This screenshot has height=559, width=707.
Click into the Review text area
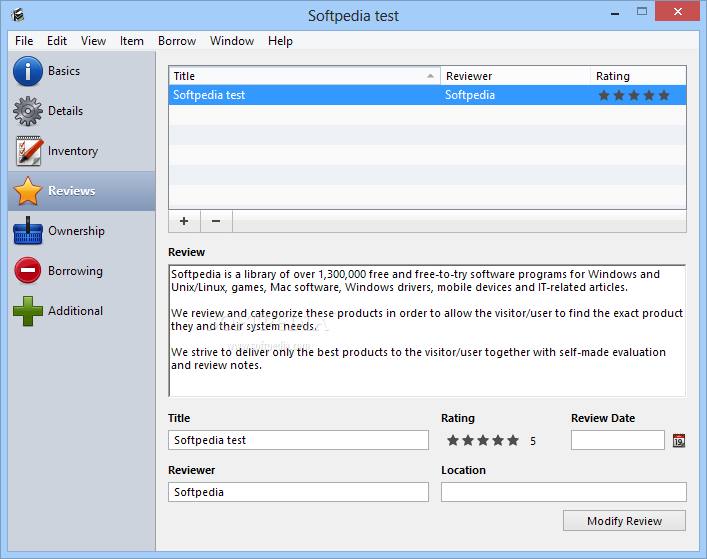point(427,331)
